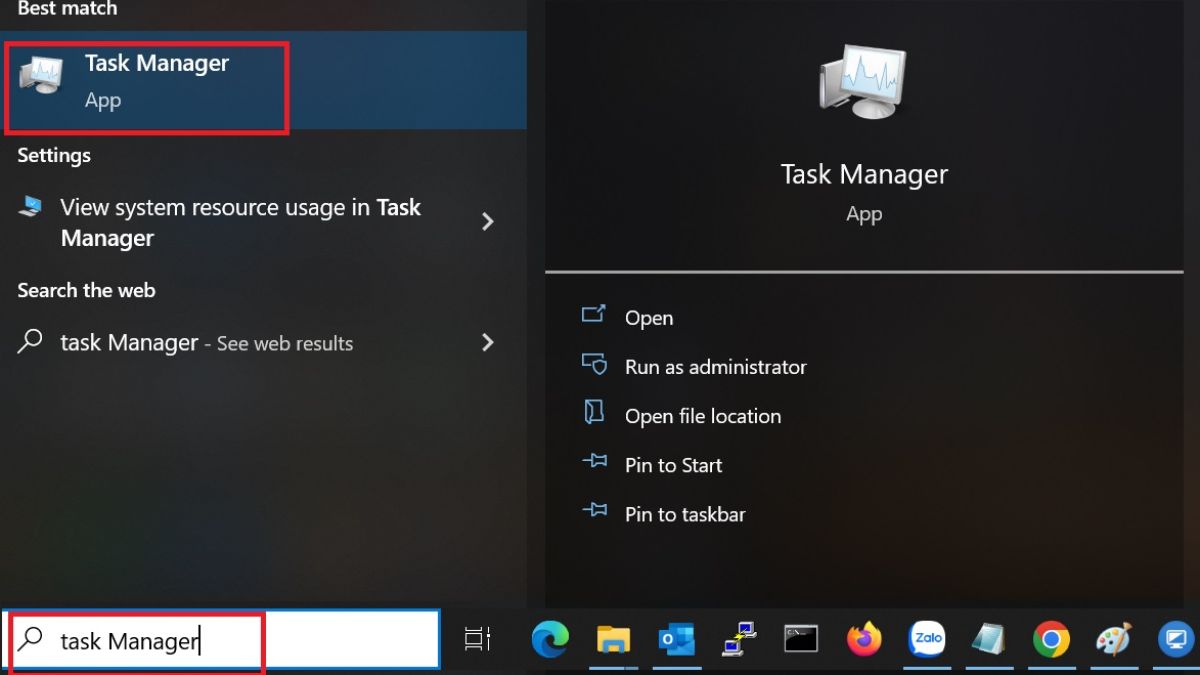
Task: Open Notepad from the taskbar
Action: point(990,638)
